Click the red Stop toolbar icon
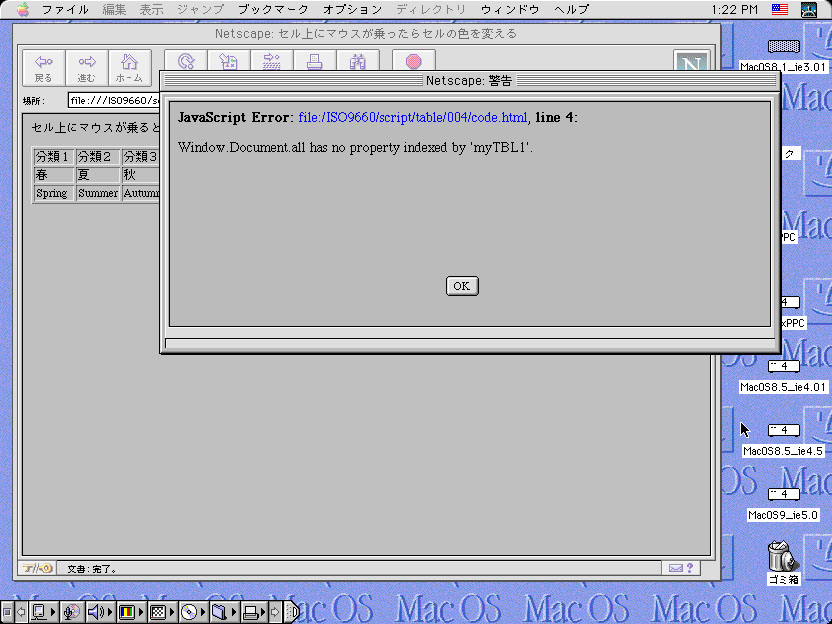Viewport: 832px width, 624px height. pos(414,60)
